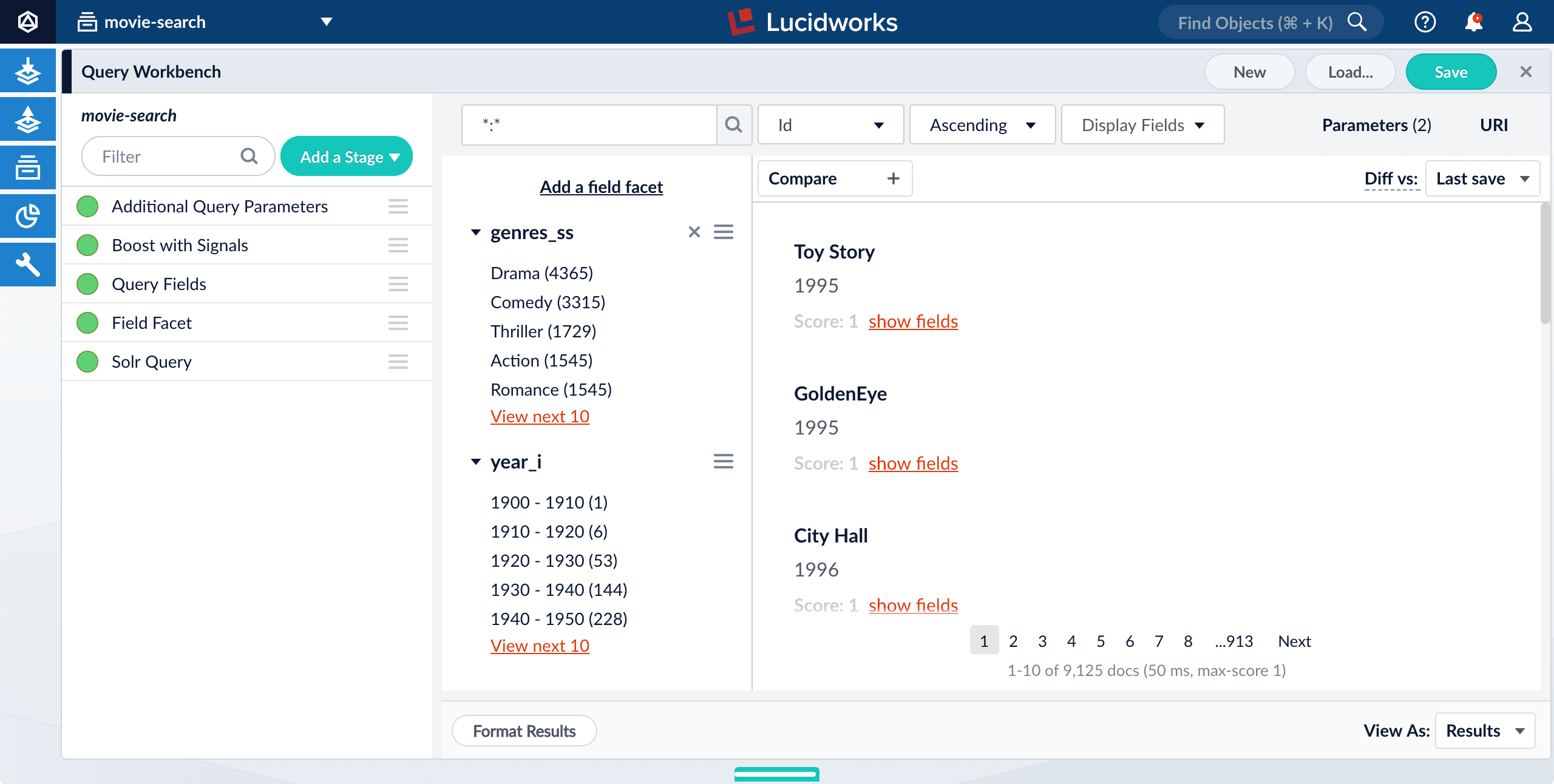Toggle the green status of Field Facet stage

(88, 322)
